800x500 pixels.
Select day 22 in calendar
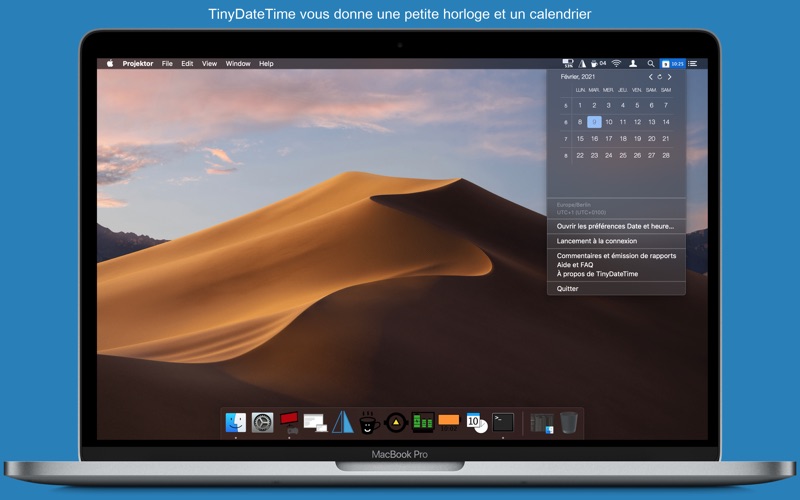(x=580, y=156)
